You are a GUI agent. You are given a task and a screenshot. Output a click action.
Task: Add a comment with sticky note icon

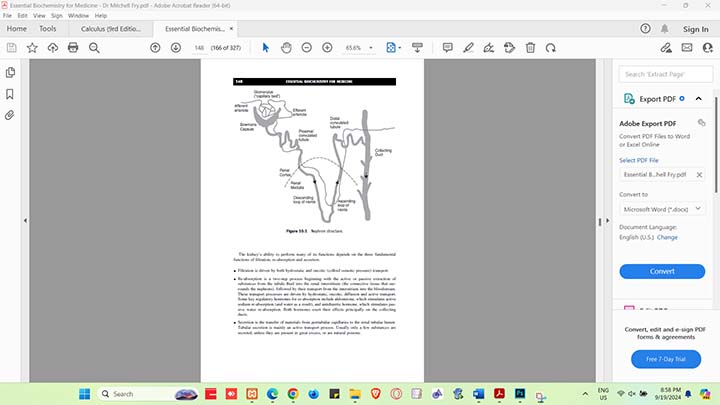pos(447,48)
